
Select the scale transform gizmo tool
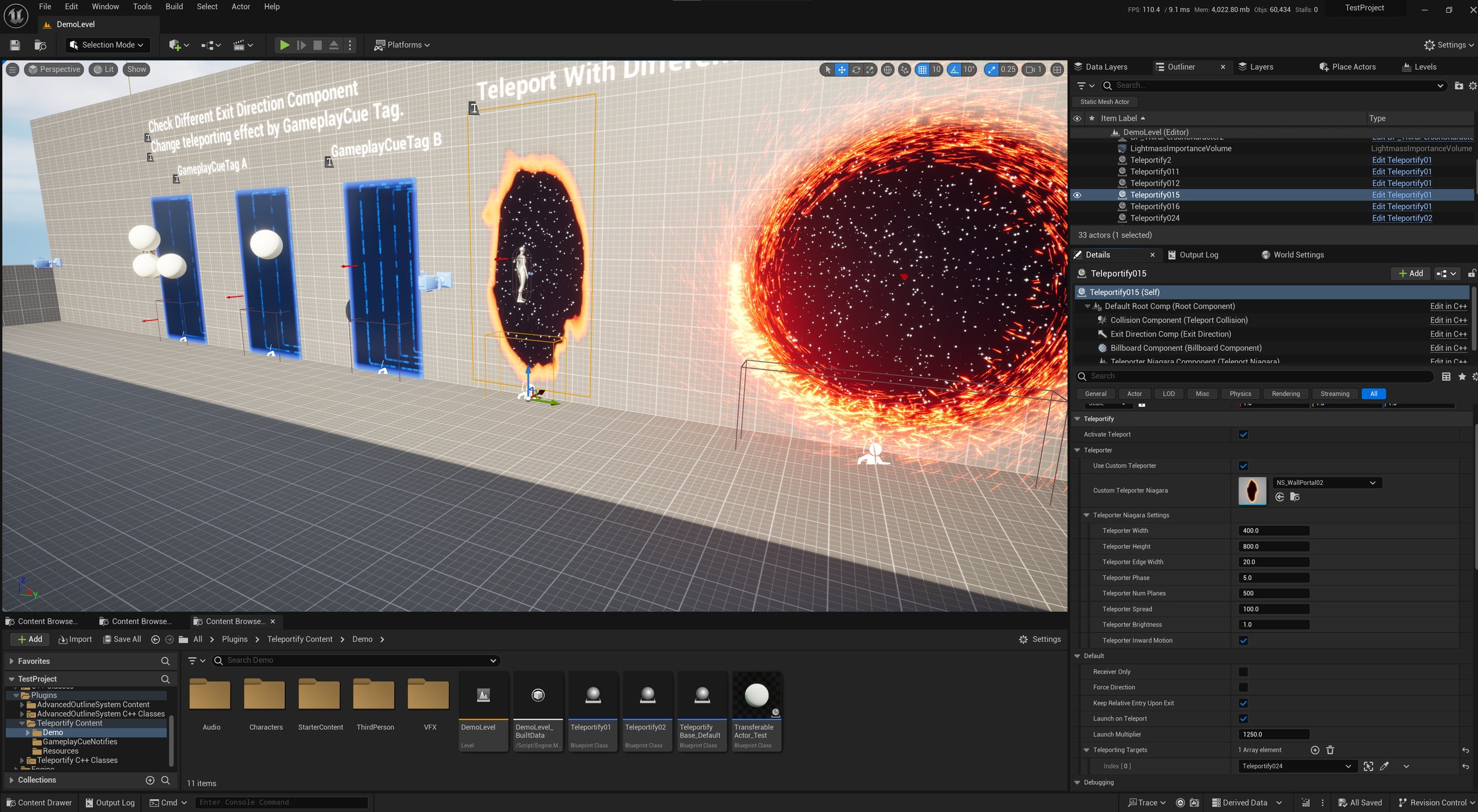[x=870, y=69]
